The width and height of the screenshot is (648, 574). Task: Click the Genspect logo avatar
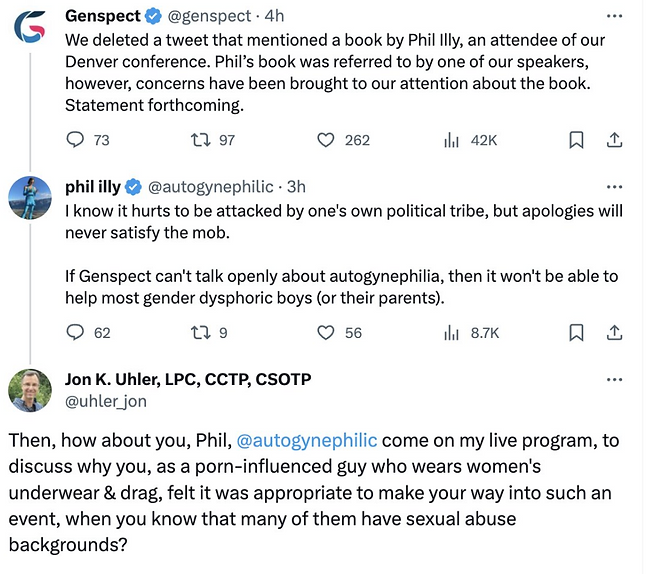pyautogui.click(x=30, y=28)
